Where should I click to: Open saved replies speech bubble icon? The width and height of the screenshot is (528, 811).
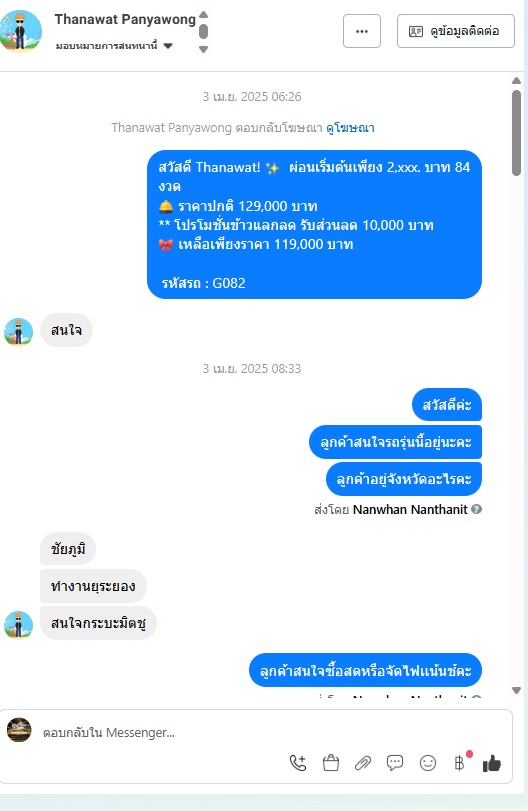click(x=395, y=763)
